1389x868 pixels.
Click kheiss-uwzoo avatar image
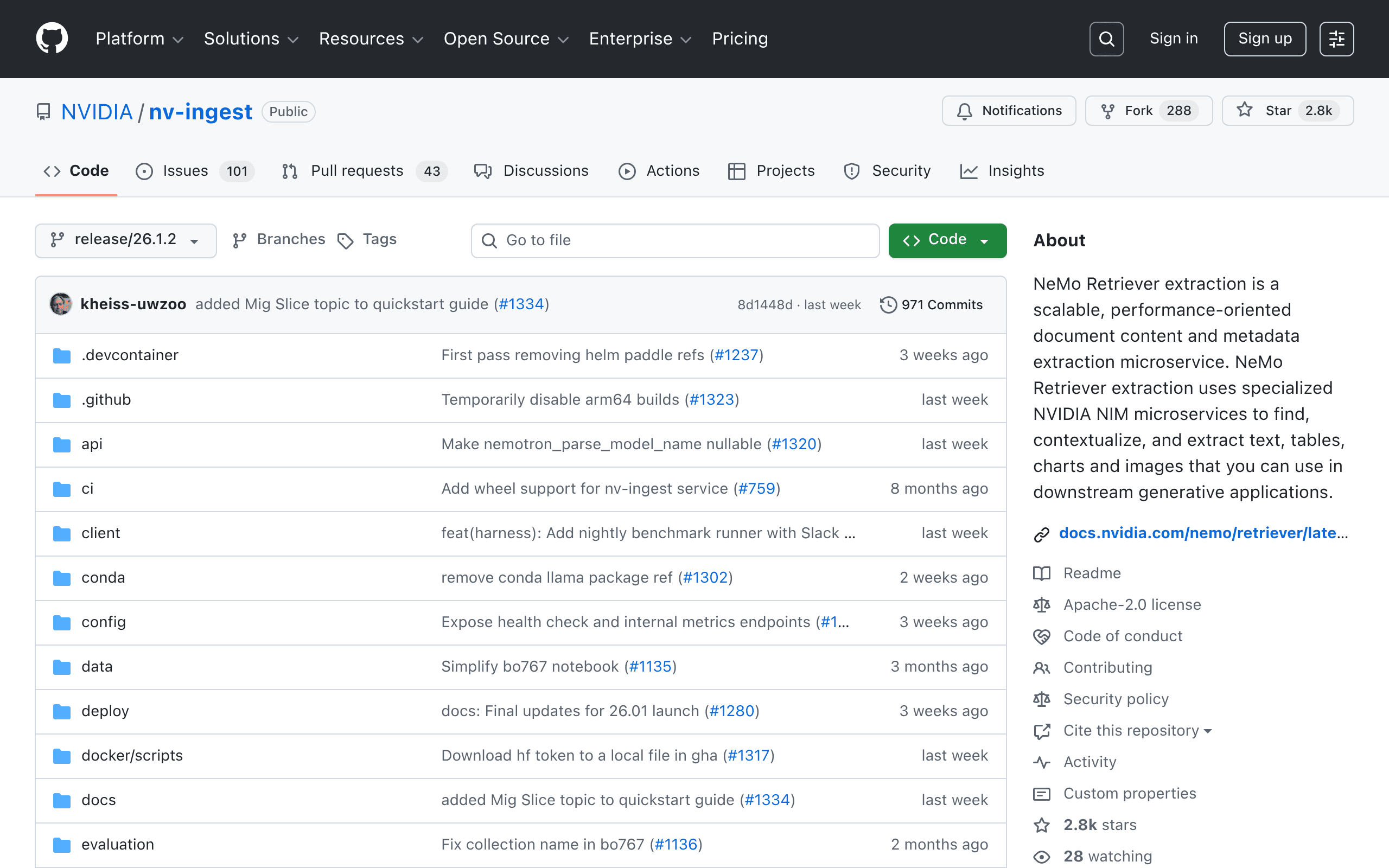click(x=61, y=304)
